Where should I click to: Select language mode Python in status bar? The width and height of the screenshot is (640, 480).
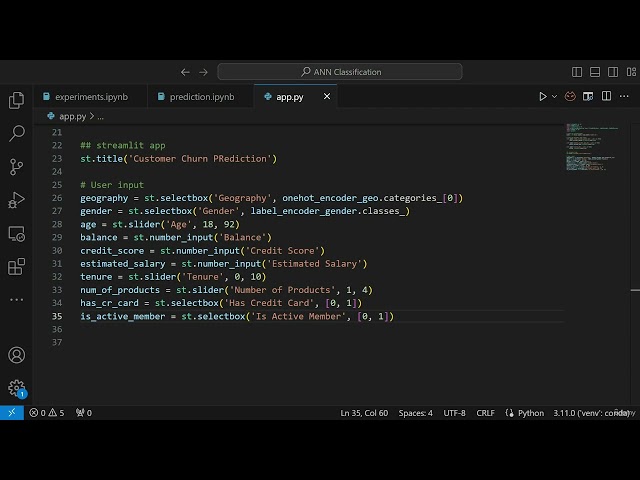(x=531, y=413)
